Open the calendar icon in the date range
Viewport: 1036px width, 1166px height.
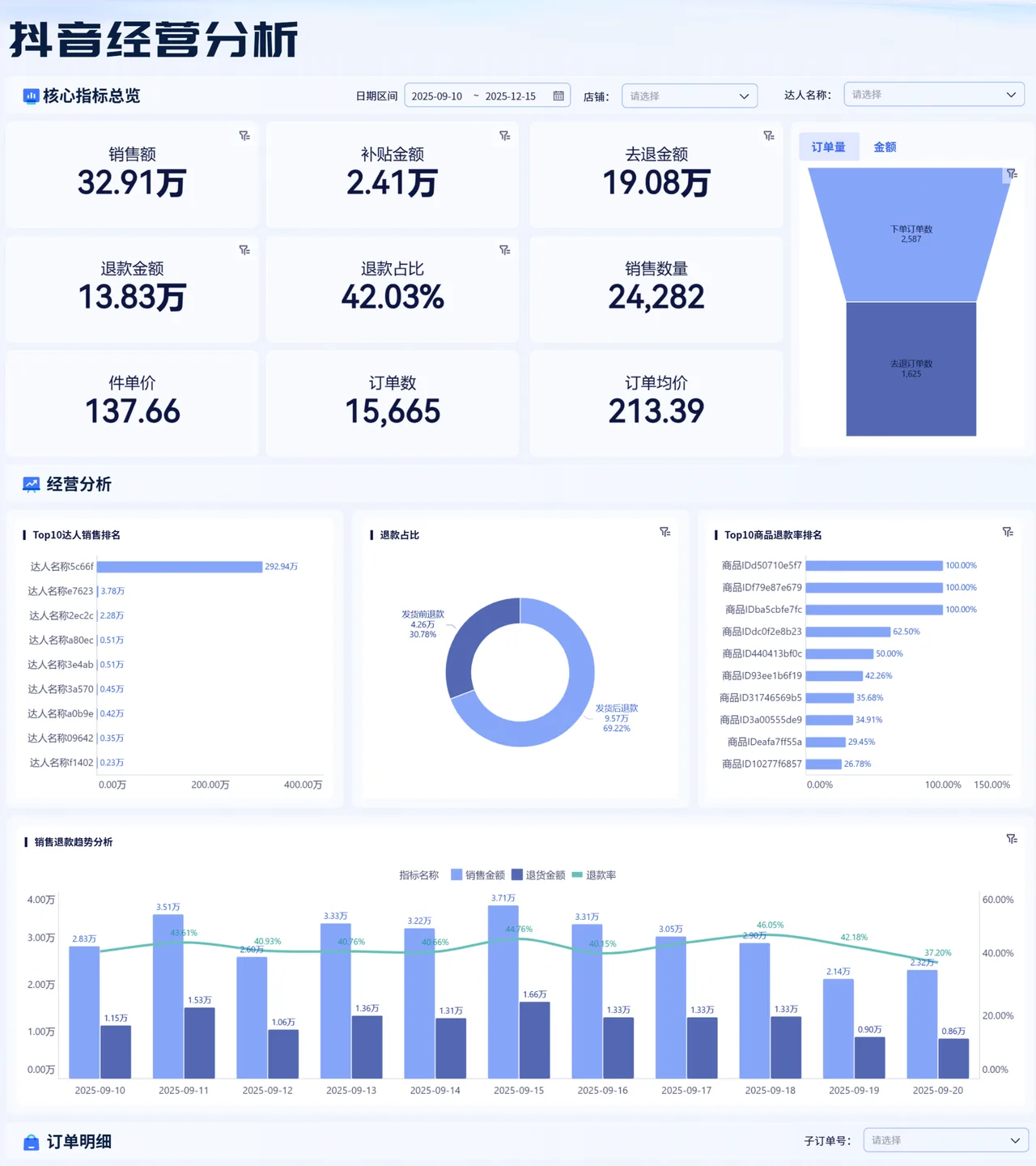(558, 96)
